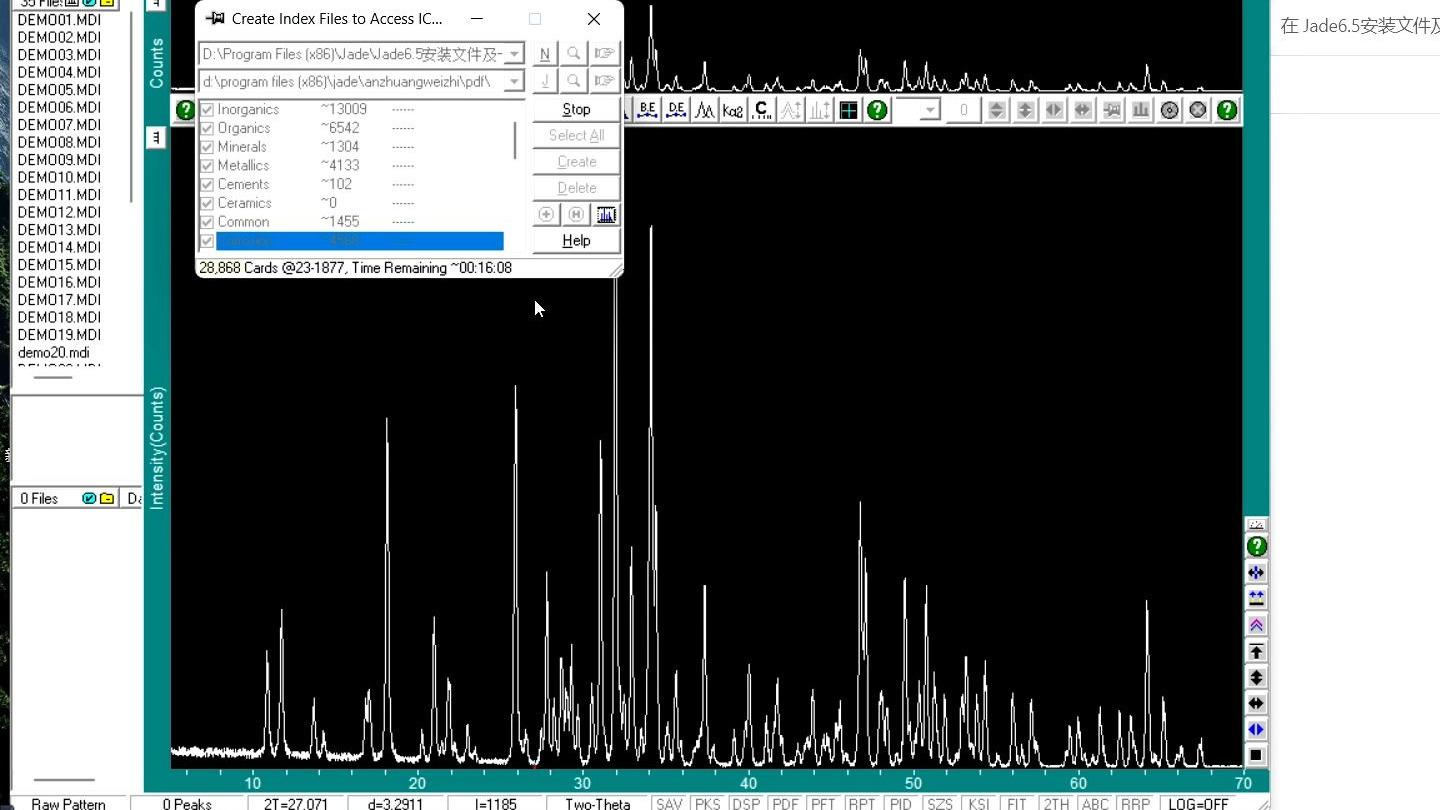Select the peak profile fitting icon
The width and height of the screenshot is (1440, 810).
click(x=705, y=110)
